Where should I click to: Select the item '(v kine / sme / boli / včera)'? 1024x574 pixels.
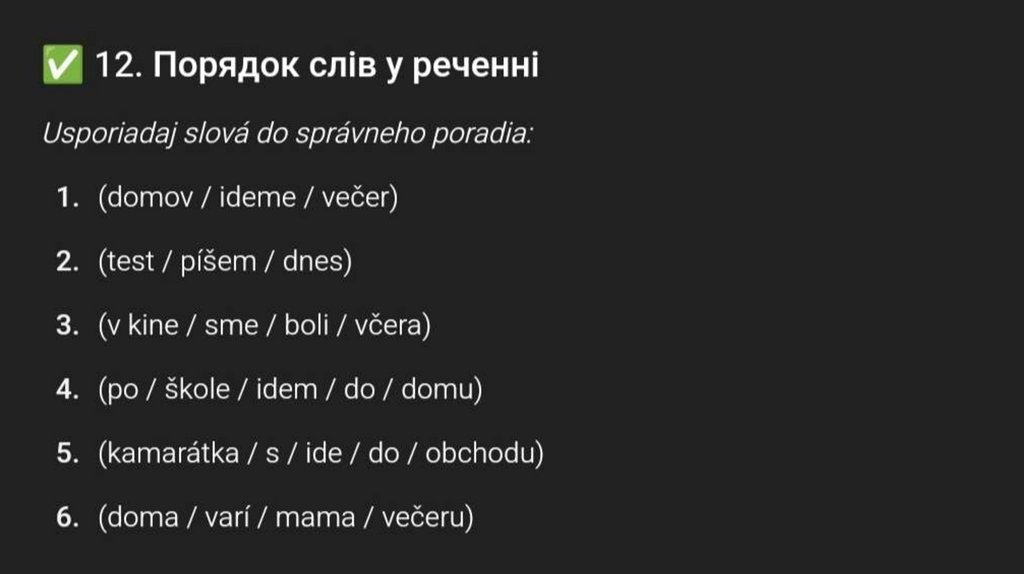[x=264, y=326]
